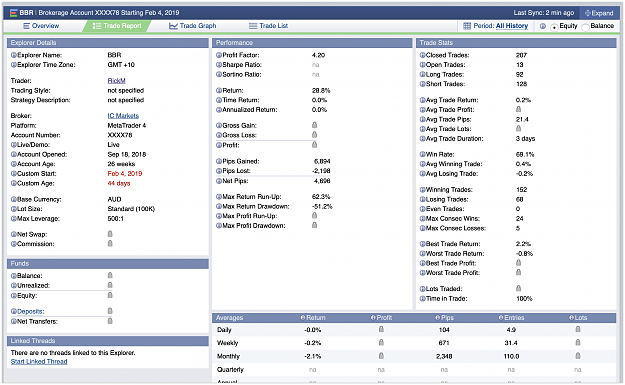Image resolution: width=625 pixels, height=385 pixels.
Task: Click the Averages Return column header
Action: 313,318
